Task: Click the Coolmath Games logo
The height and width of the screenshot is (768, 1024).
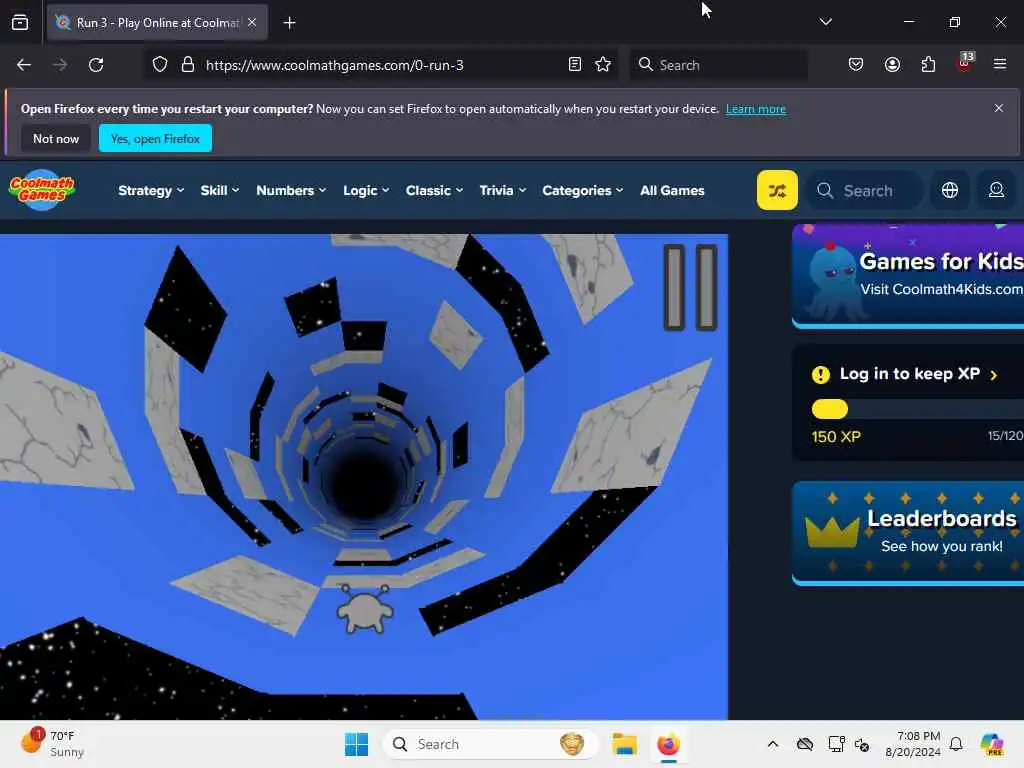Action: click(42, 190)
